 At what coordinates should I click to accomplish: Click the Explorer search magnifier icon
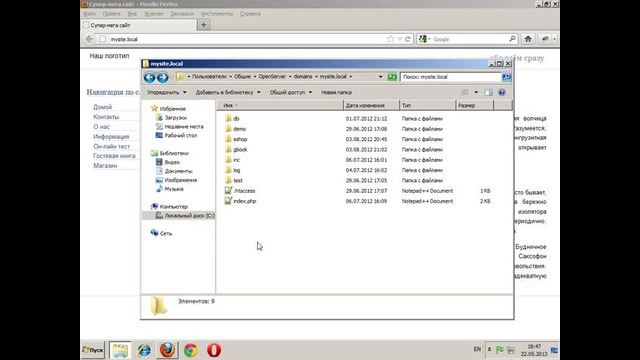tap(506, 77)
